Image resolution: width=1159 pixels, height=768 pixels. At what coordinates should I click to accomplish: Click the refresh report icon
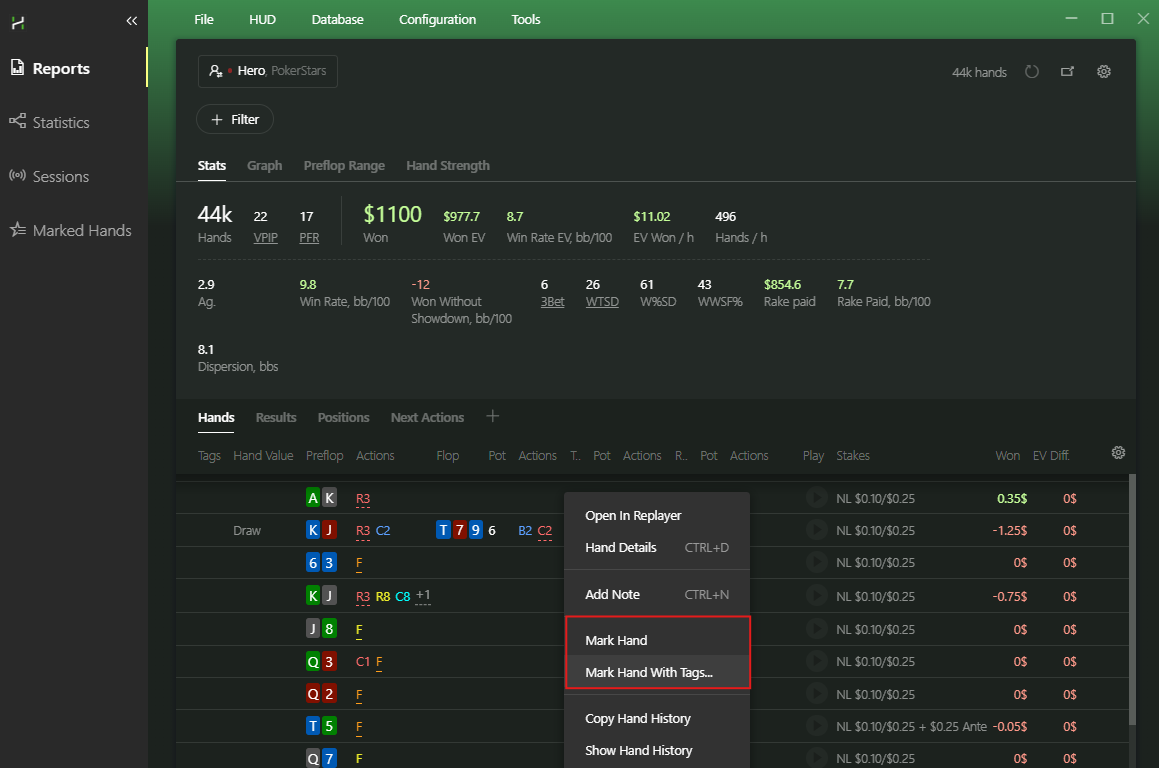[x=1032, y=72]
